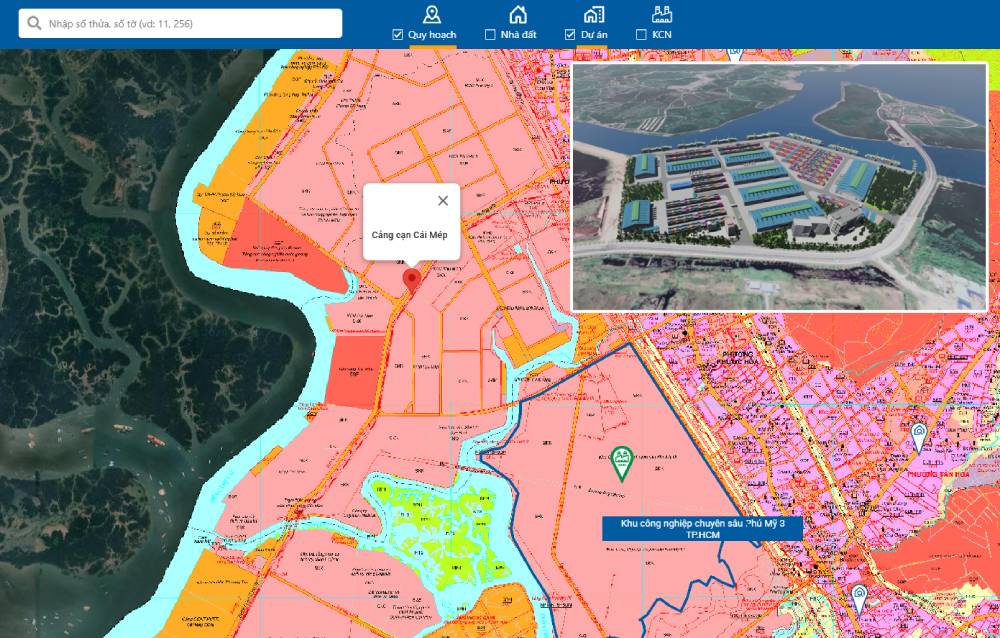Check the Nhà đất checkbox

pos(489,34)
